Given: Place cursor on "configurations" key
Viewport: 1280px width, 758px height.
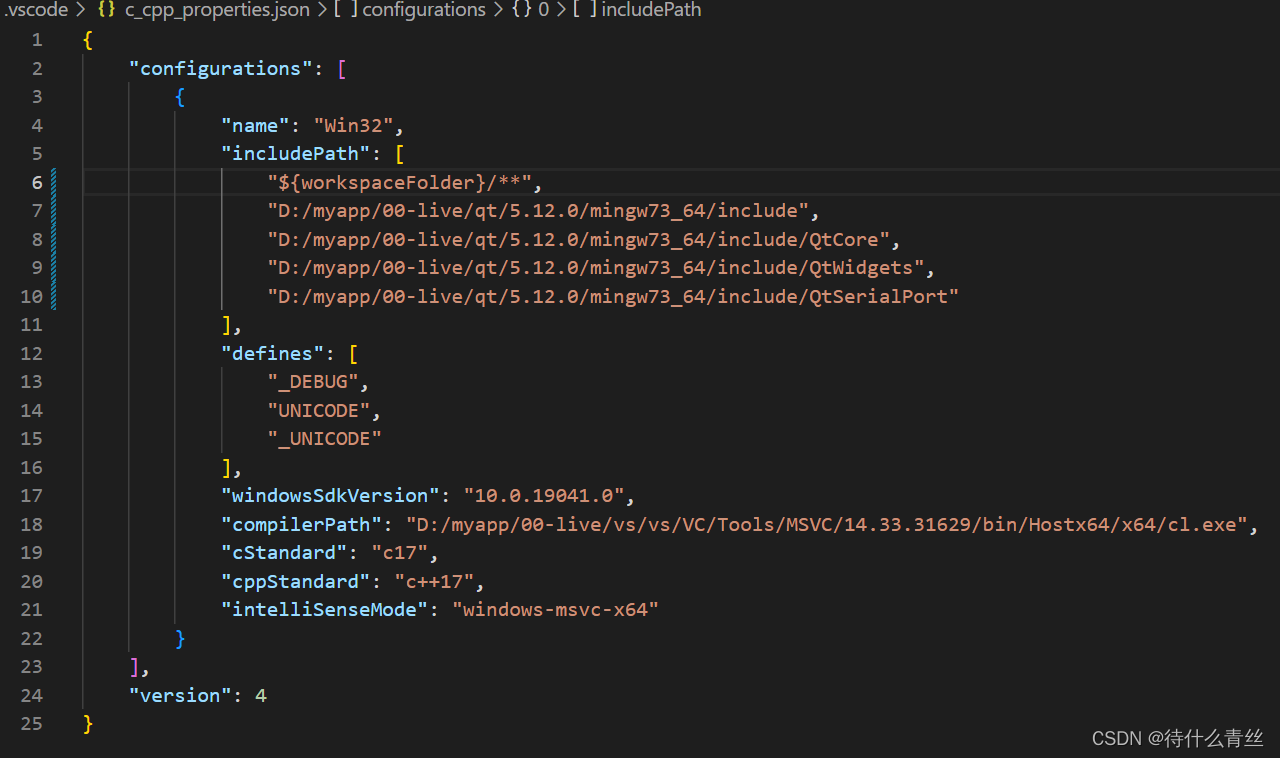Looking at the screenshot, I should 220,69.
